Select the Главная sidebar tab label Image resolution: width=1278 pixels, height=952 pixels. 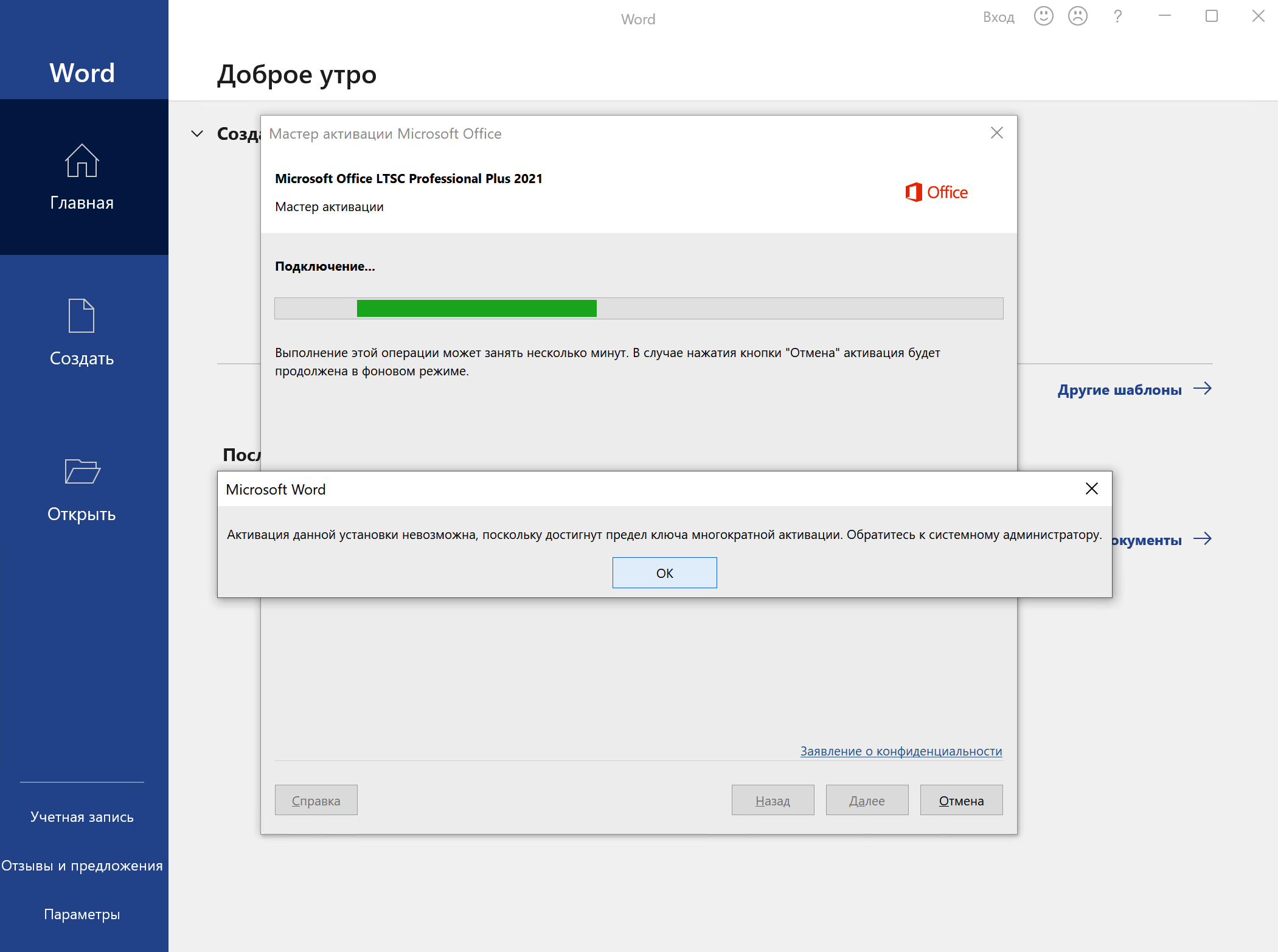click(82, 203)
